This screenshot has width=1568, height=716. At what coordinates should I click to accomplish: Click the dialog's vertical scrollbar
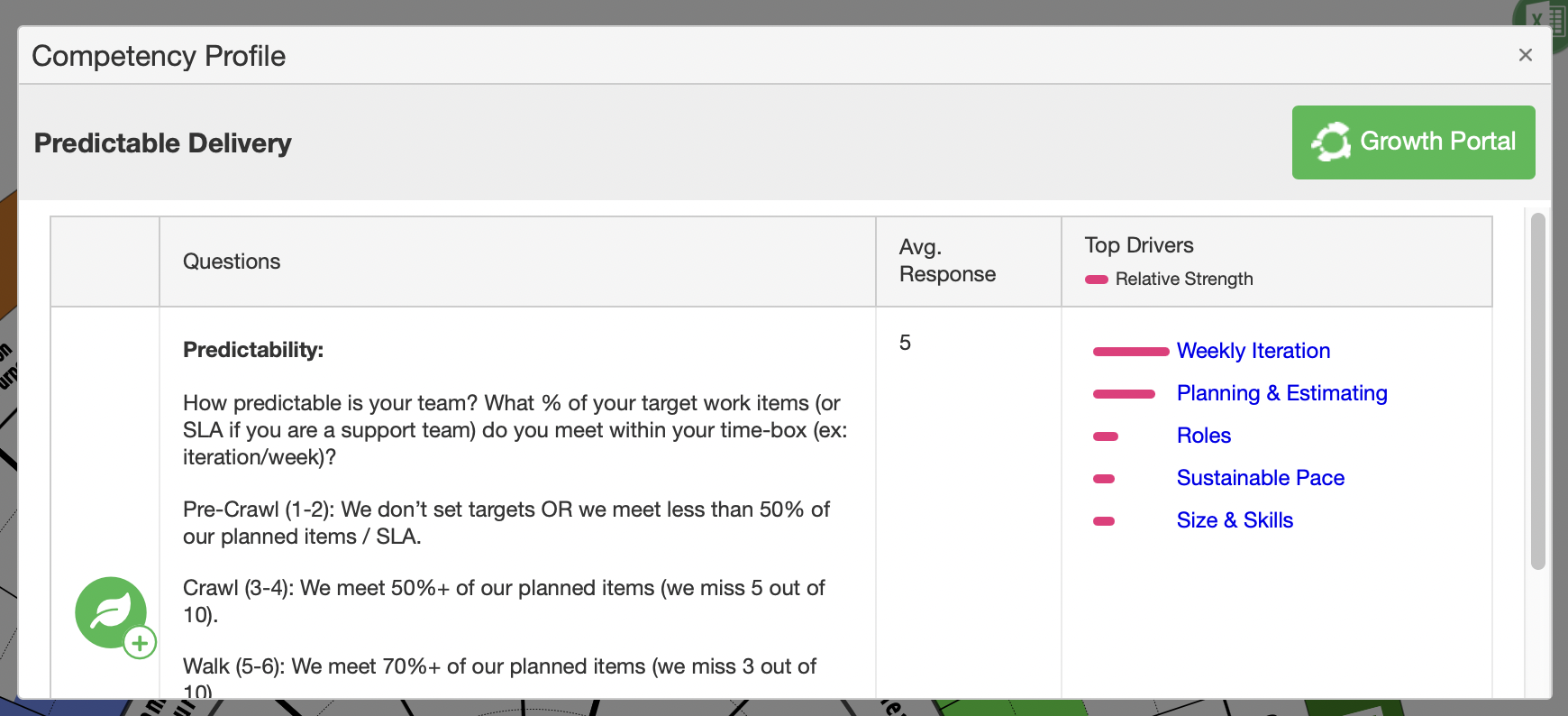[x=1538, y=391]
